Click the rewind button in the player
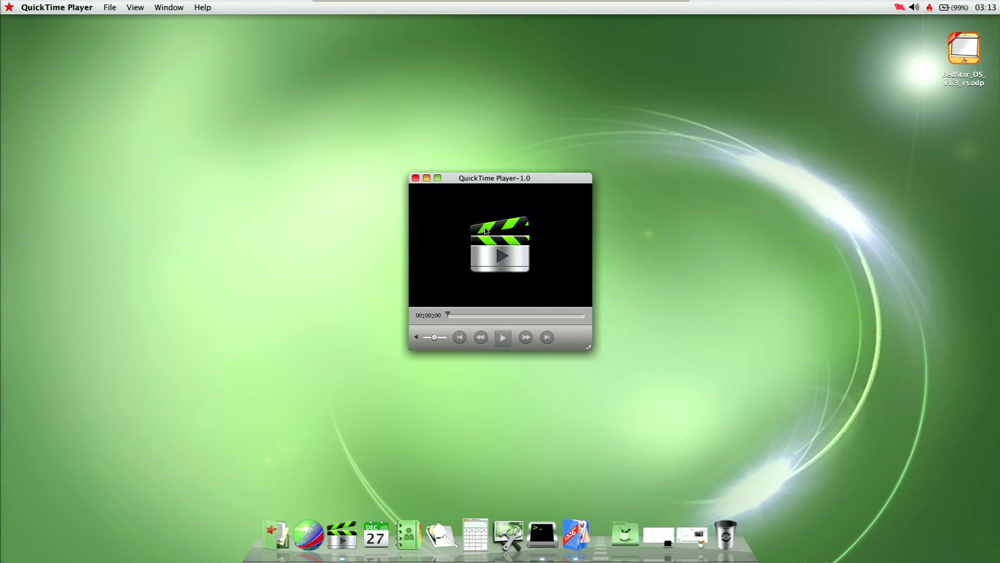This screenshot has height=563, width=1000. tap(481, 338)
